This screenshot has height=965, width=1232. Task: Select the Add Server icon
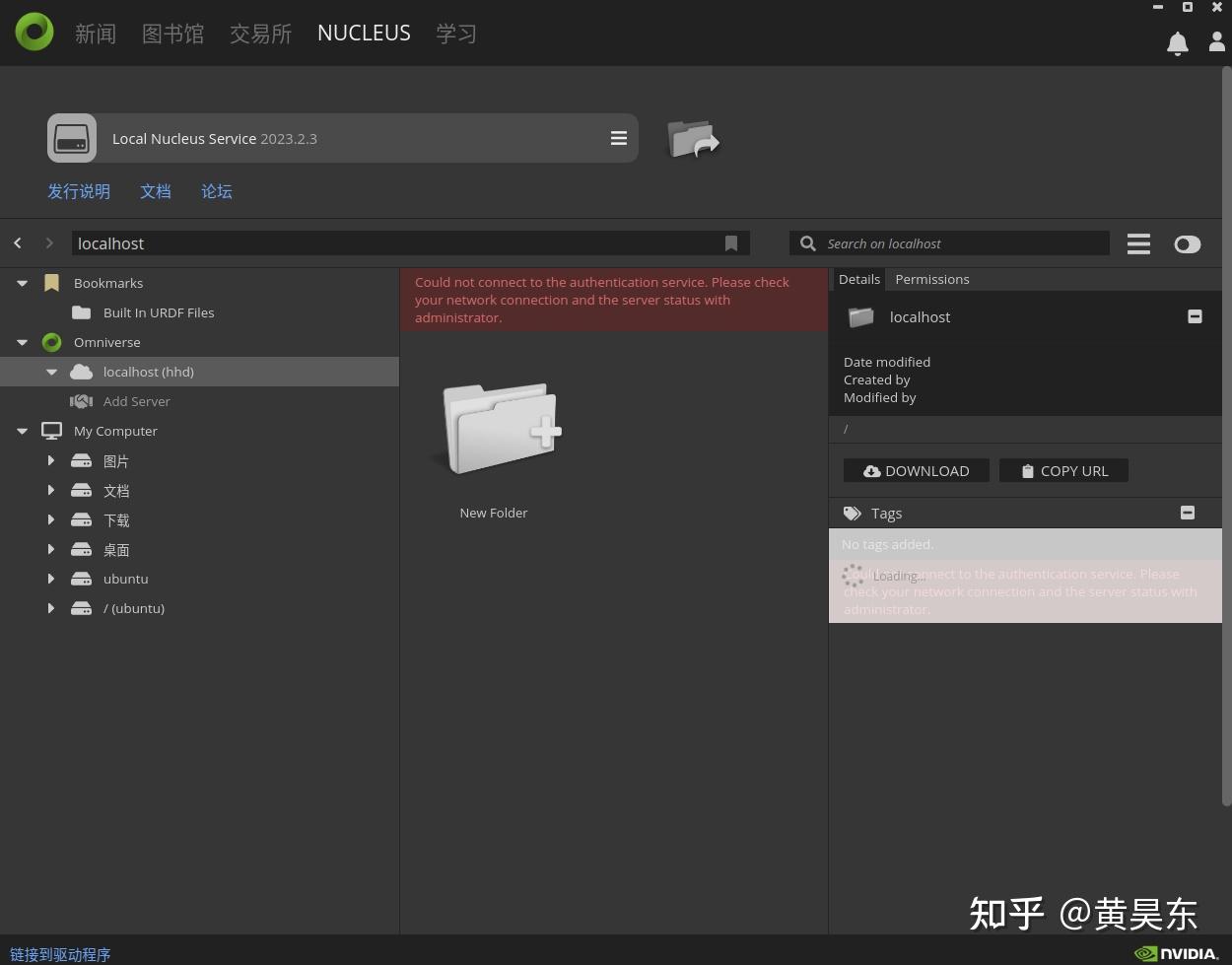(x=81, y=401)
